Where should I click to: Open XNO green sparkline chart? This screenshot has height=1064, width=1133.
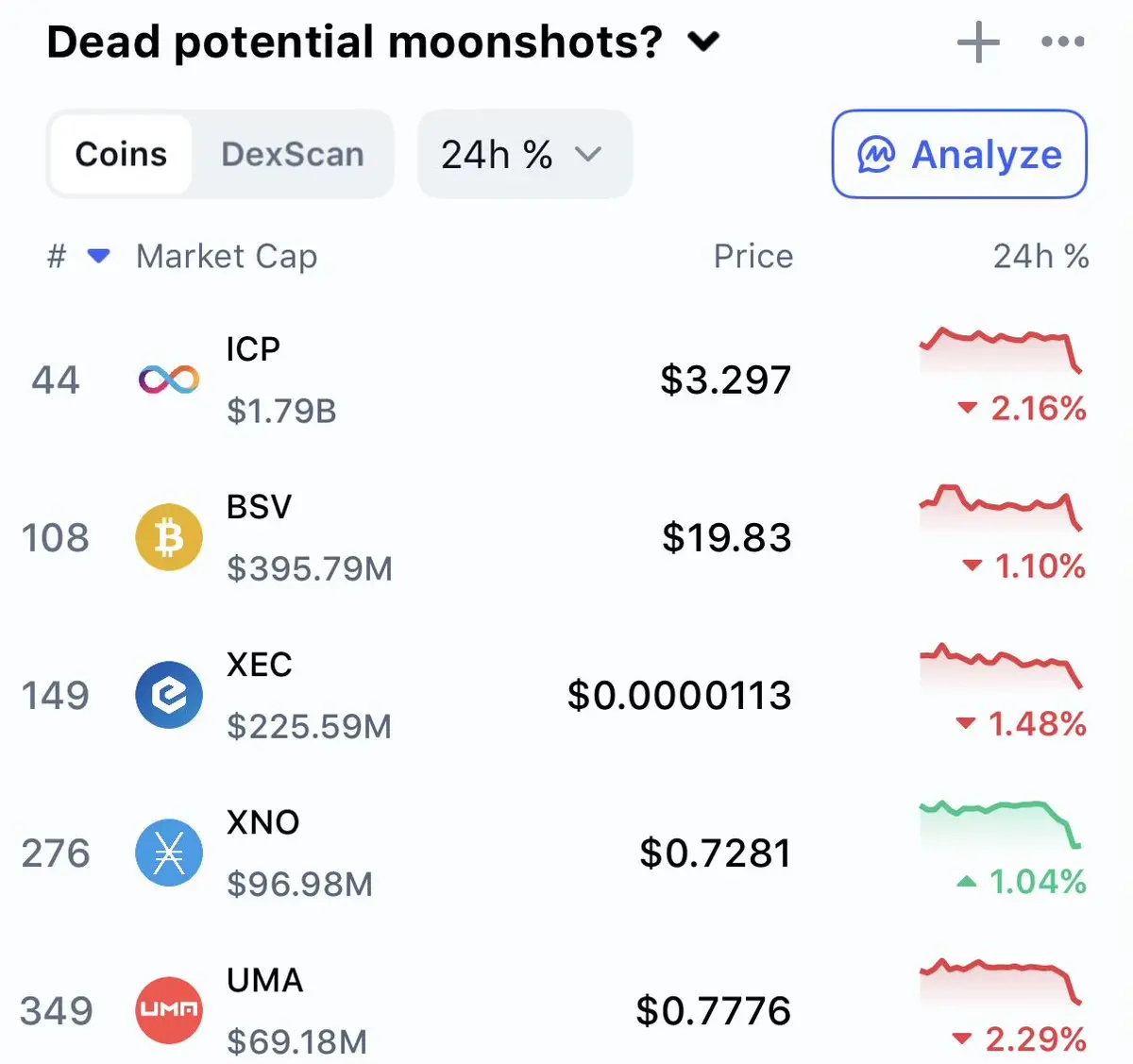[x=1001, y=819]
